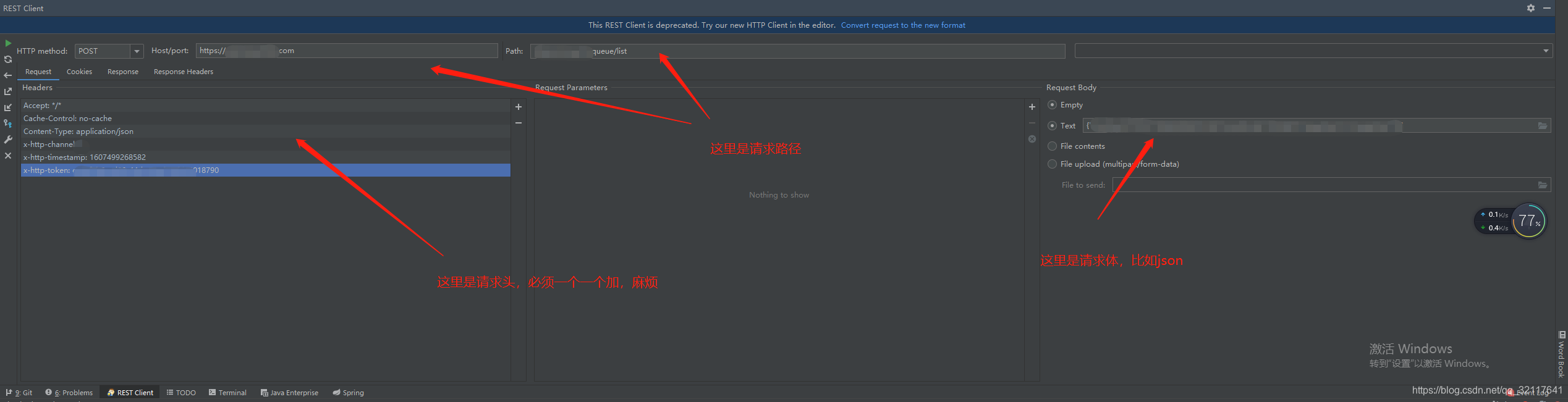This screenshot has width=1568, height=402.
Task: Click the export request icon in the left toolbar
Action: click(x=8, y=91)
